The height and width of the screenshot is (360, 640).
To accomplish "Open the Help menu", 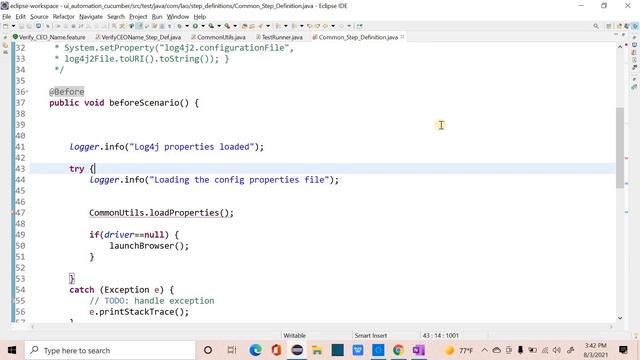I will 200,17.
